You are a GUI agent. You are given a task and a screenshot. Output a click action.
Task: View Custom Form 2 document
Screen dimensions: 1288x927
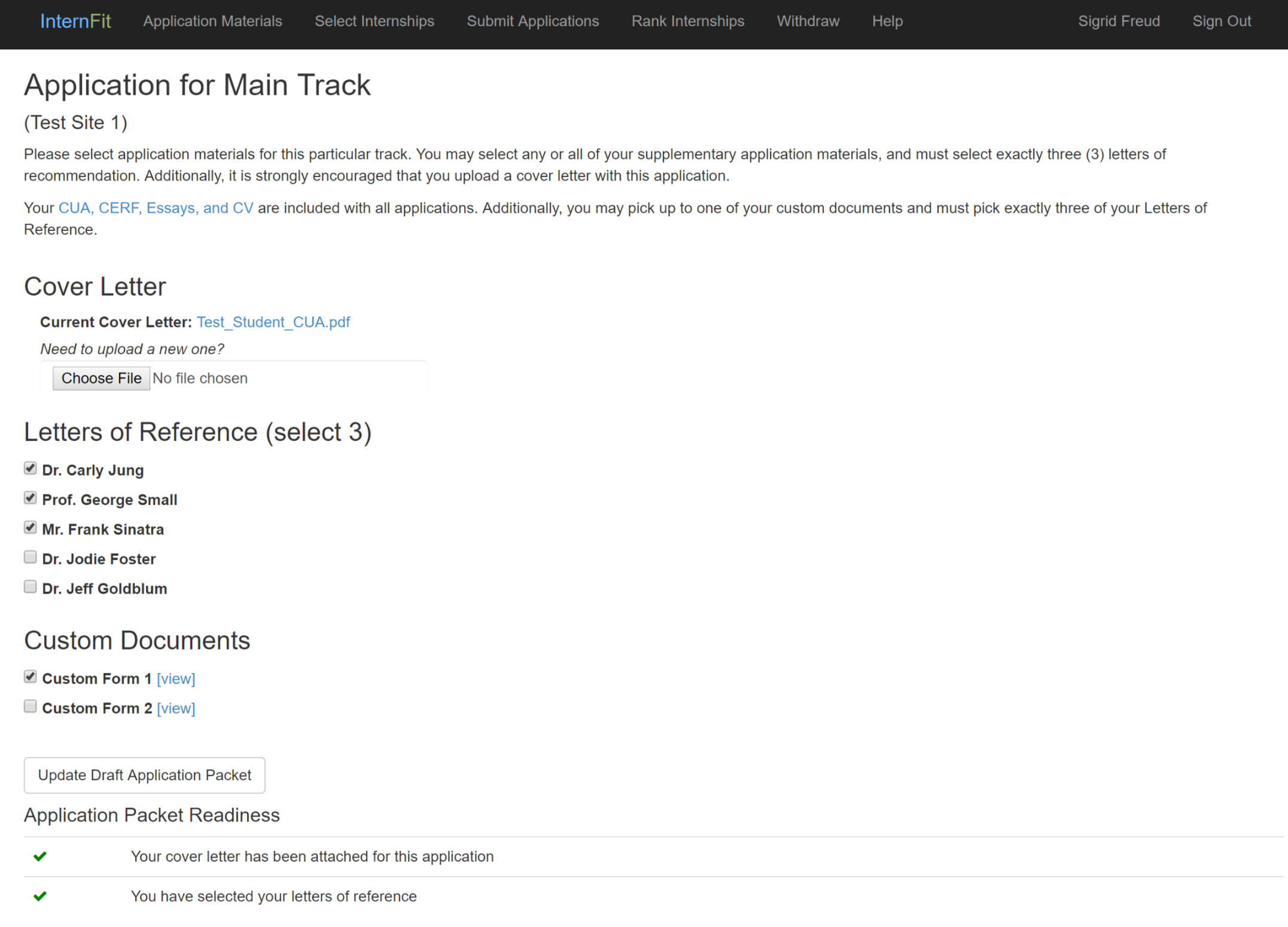click(x=176, y=709)
